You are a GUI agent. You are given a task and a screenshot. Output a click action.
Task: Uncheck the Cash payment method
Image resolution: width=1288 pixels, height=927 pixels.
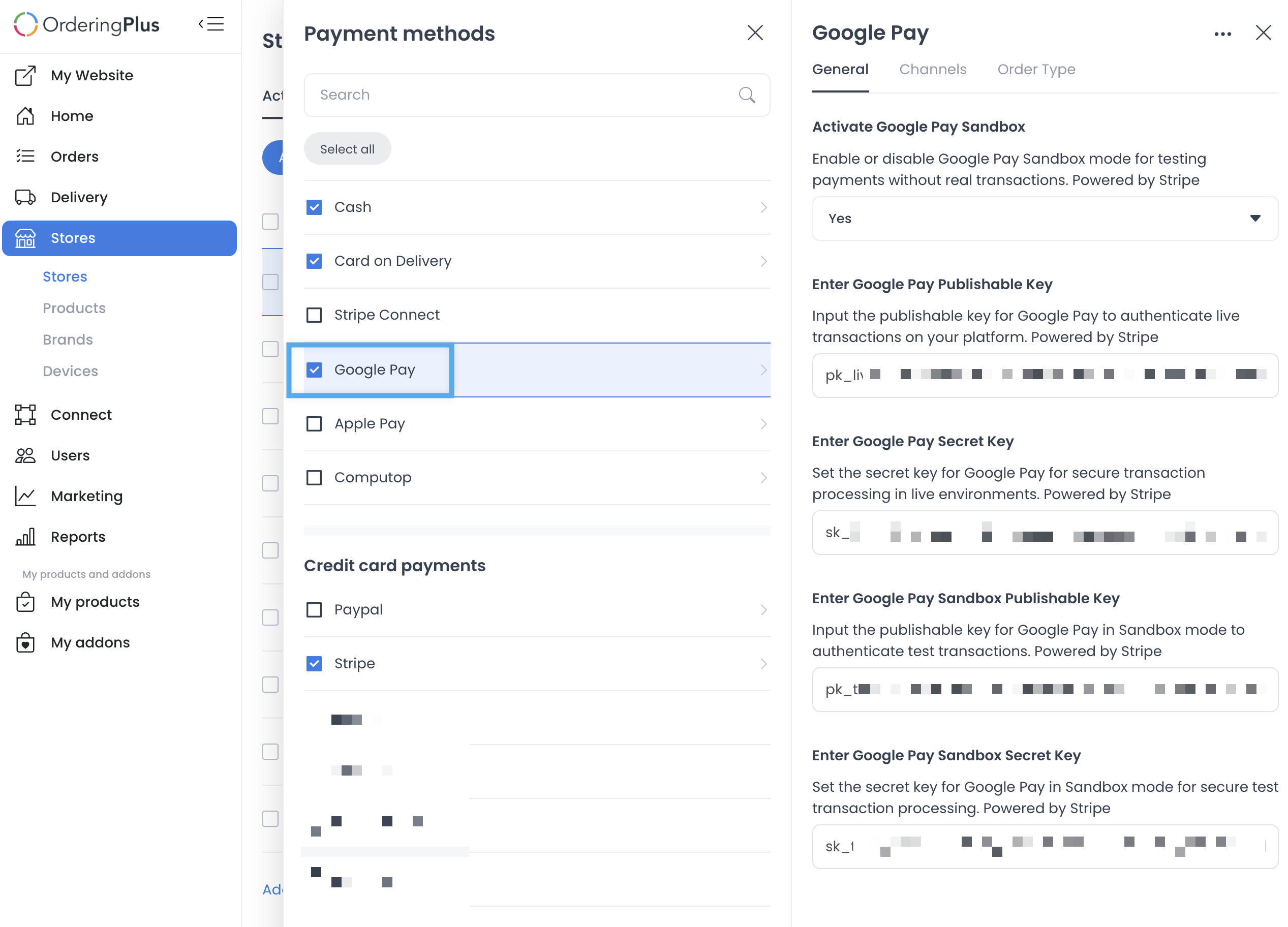[314, 207]
